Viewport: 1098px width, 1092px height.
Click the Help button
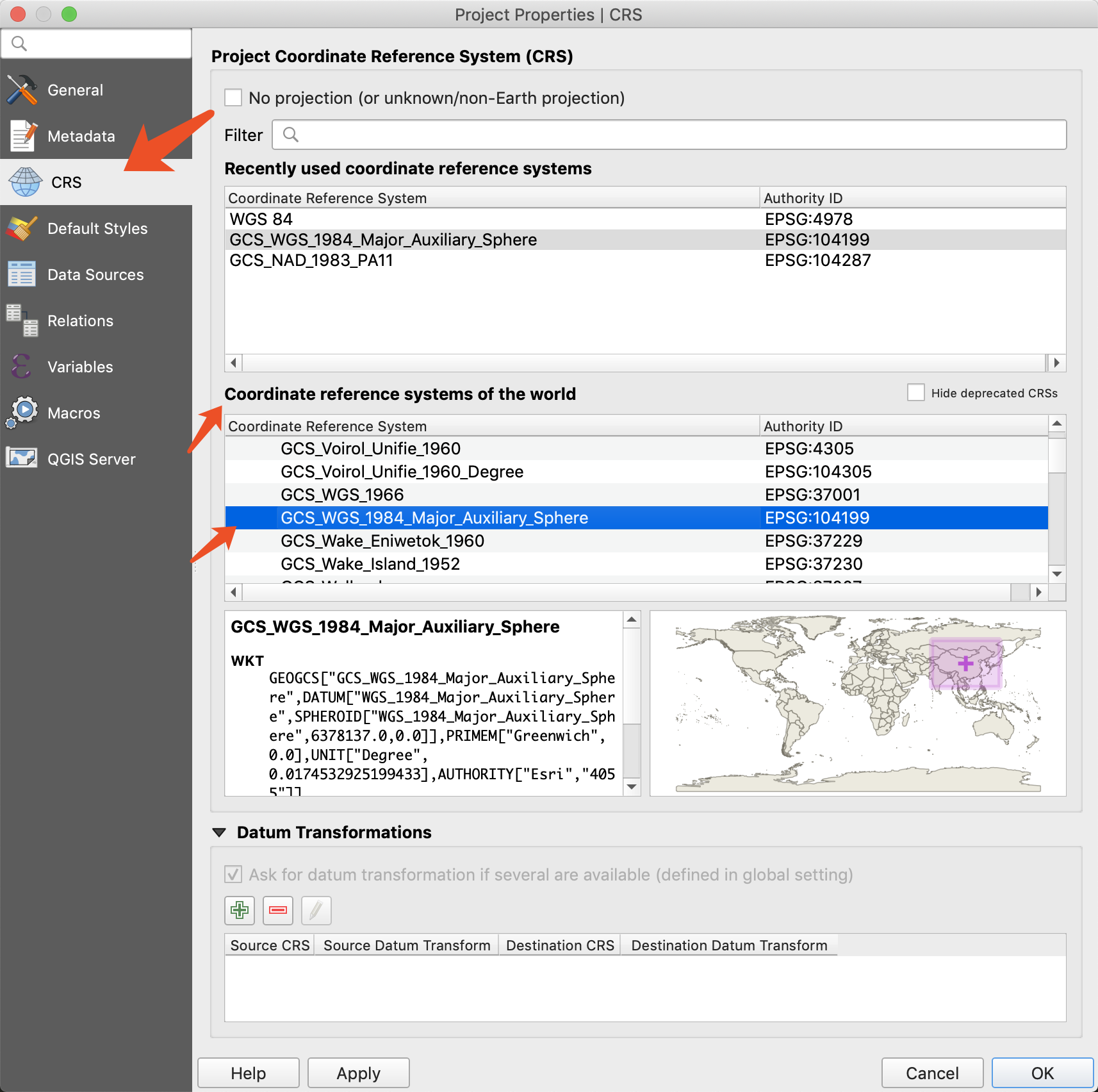(x=249, y=1073)
